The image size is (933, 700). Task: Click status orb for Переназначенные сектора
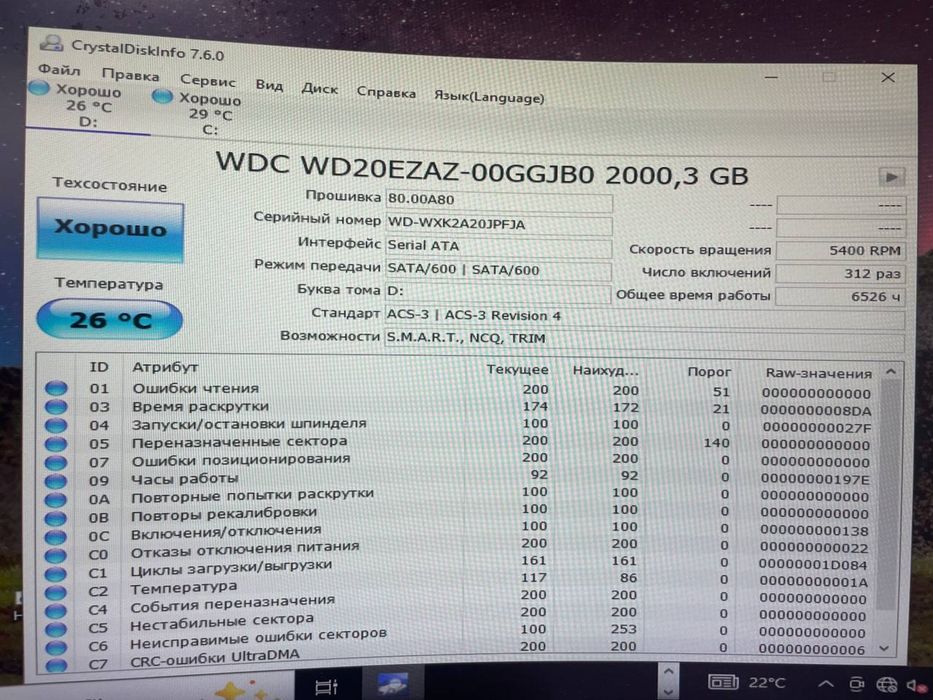(57, 443)
